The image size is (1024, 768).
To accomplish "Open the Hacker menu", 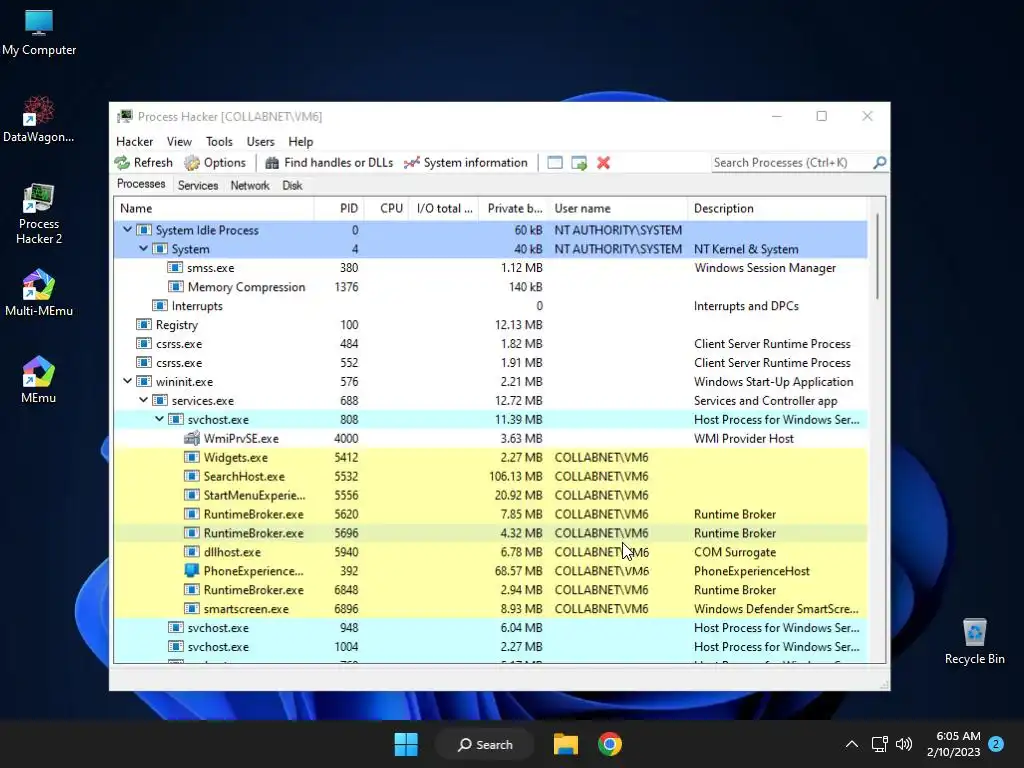I will [135, 142].
